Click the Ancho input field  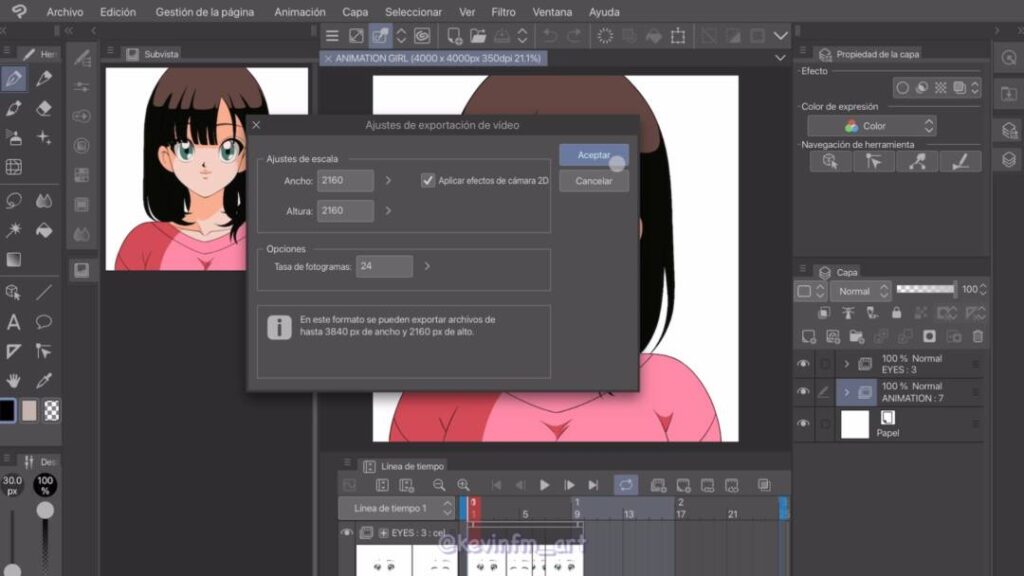point(345,180)
